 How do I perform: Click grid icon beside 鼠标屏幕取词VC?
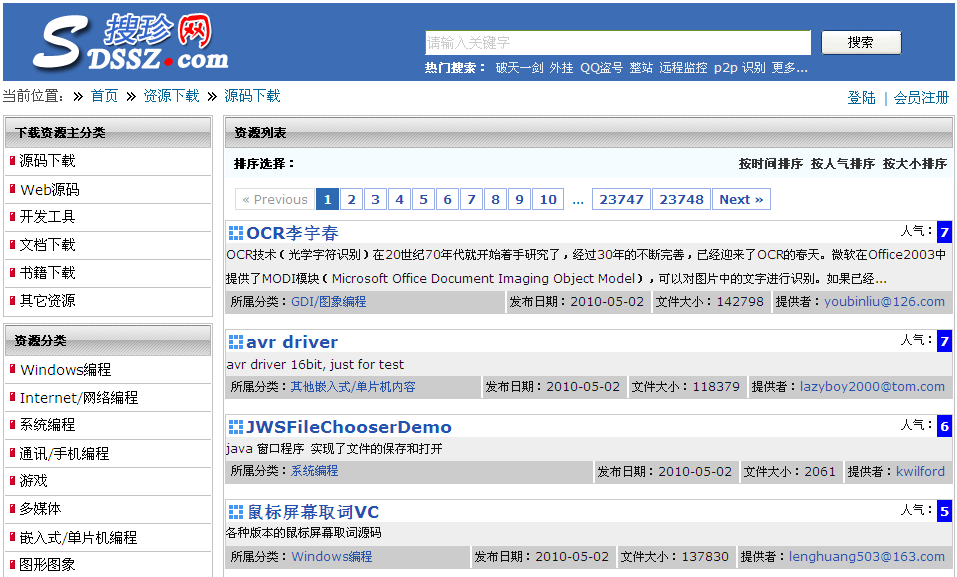coord(236,512)
